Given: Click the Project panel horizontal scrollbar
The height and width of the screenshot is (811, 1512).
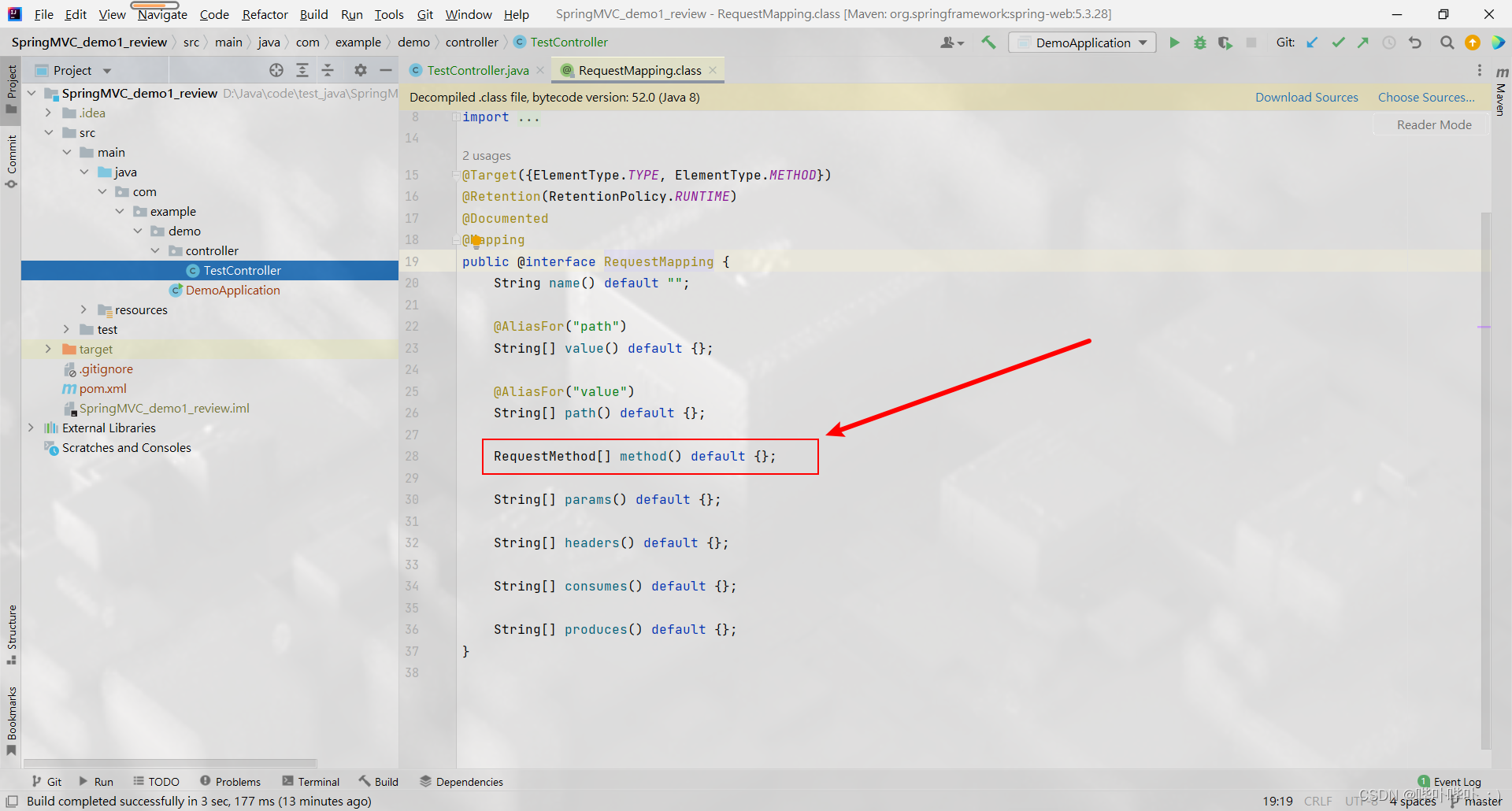Looking at the screenshot, I should click(x=170, y=763).
